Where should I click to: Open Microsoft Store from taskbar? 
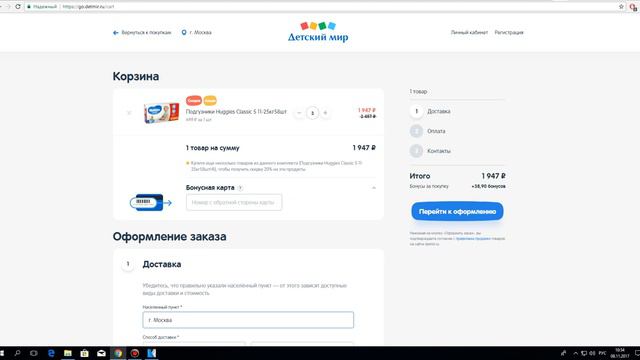click(x=84, y=353)
